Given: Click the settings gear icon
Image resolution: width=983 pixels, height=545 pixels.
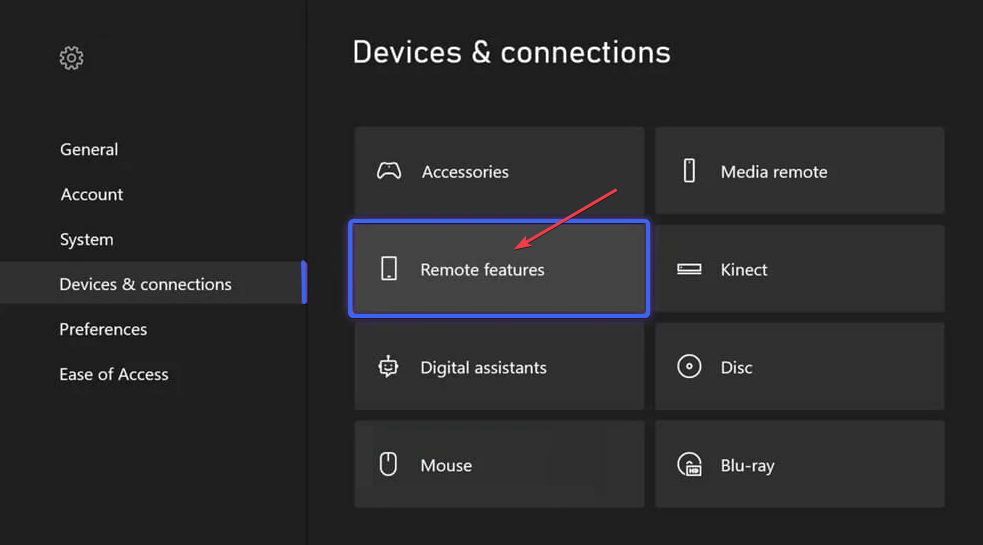Looking at the screenshot, I should 71,58.
